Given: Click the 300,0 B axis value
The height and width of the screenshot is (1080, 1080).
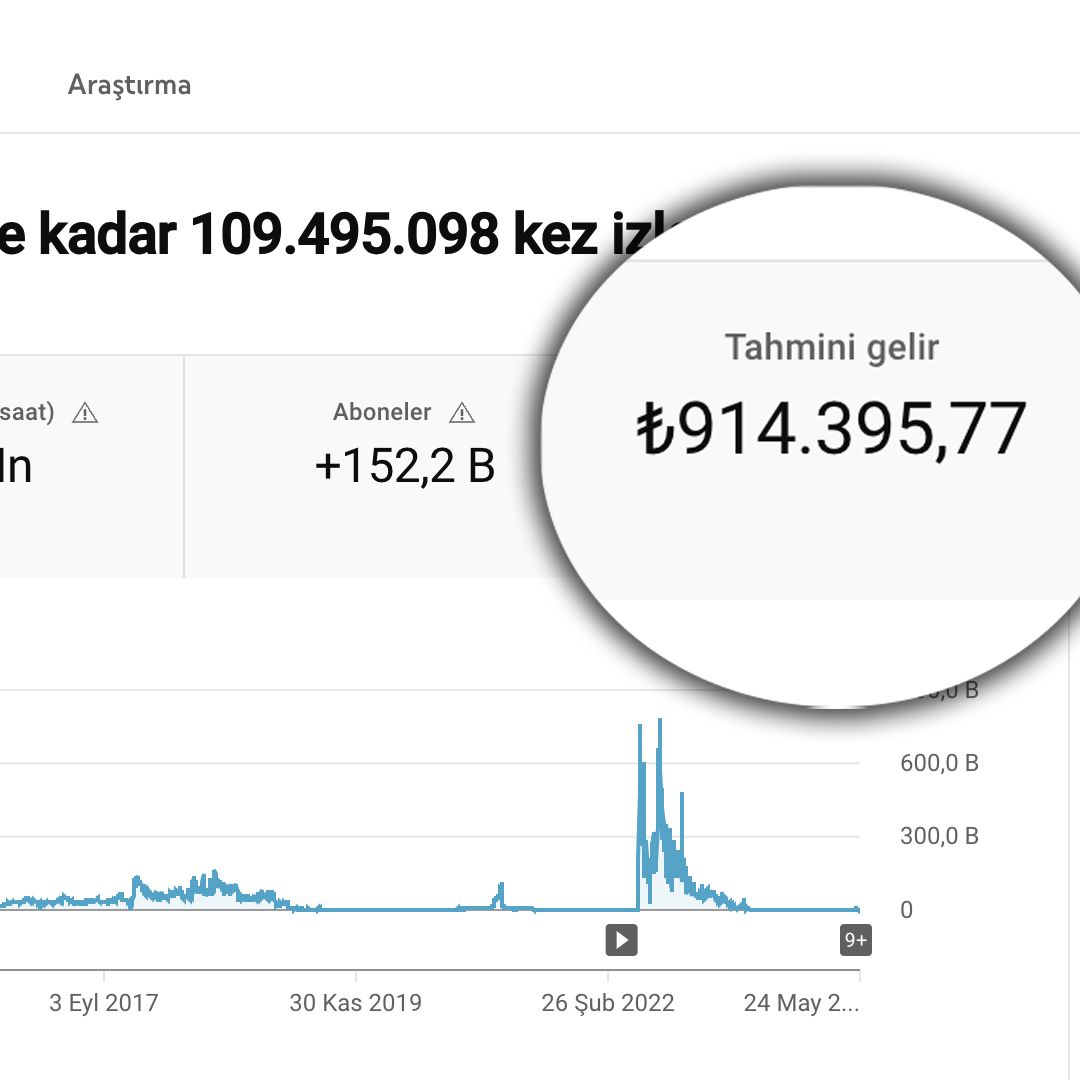Looking at the screenshot, I should 939,836.
